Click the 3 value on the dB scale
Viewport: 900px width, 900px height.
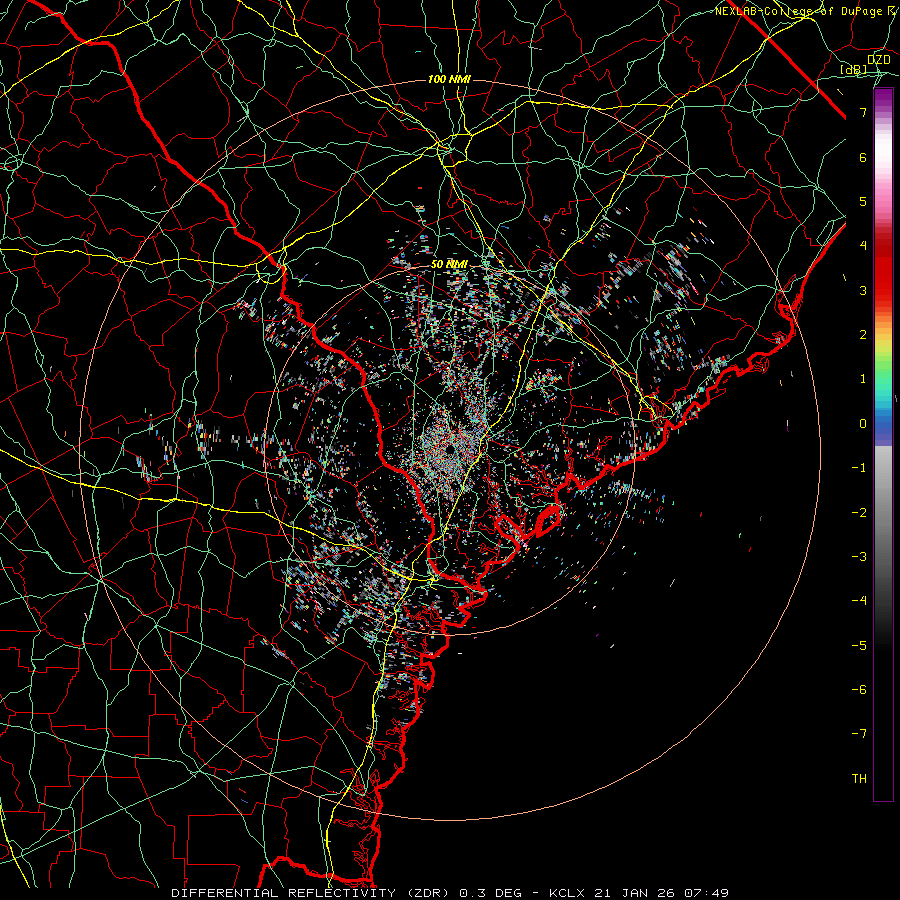863,290
